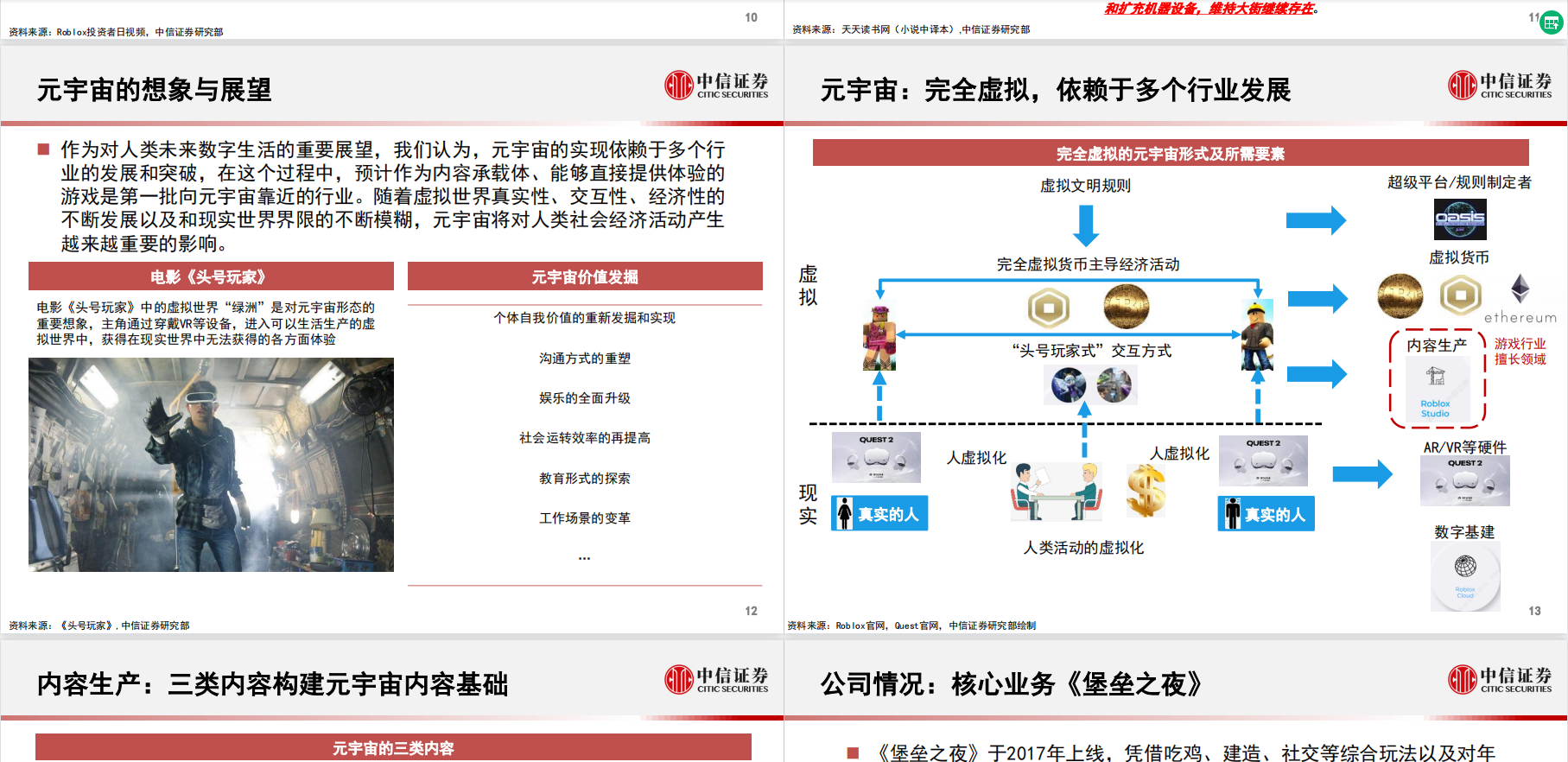Click CITIC Securities logo on 完全虚拟 slide
The height and width of the screenshot is (762, 1568).
coord(1500,85)
